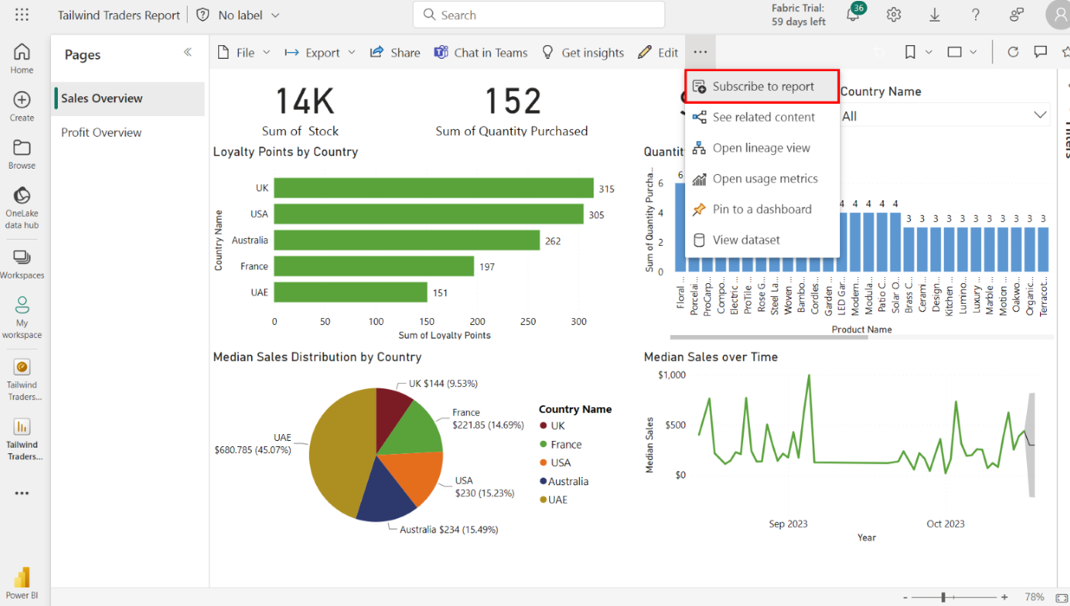Select Subscribe to report menu item
This screenshot has width=1070, height=606.
point(762,87)
